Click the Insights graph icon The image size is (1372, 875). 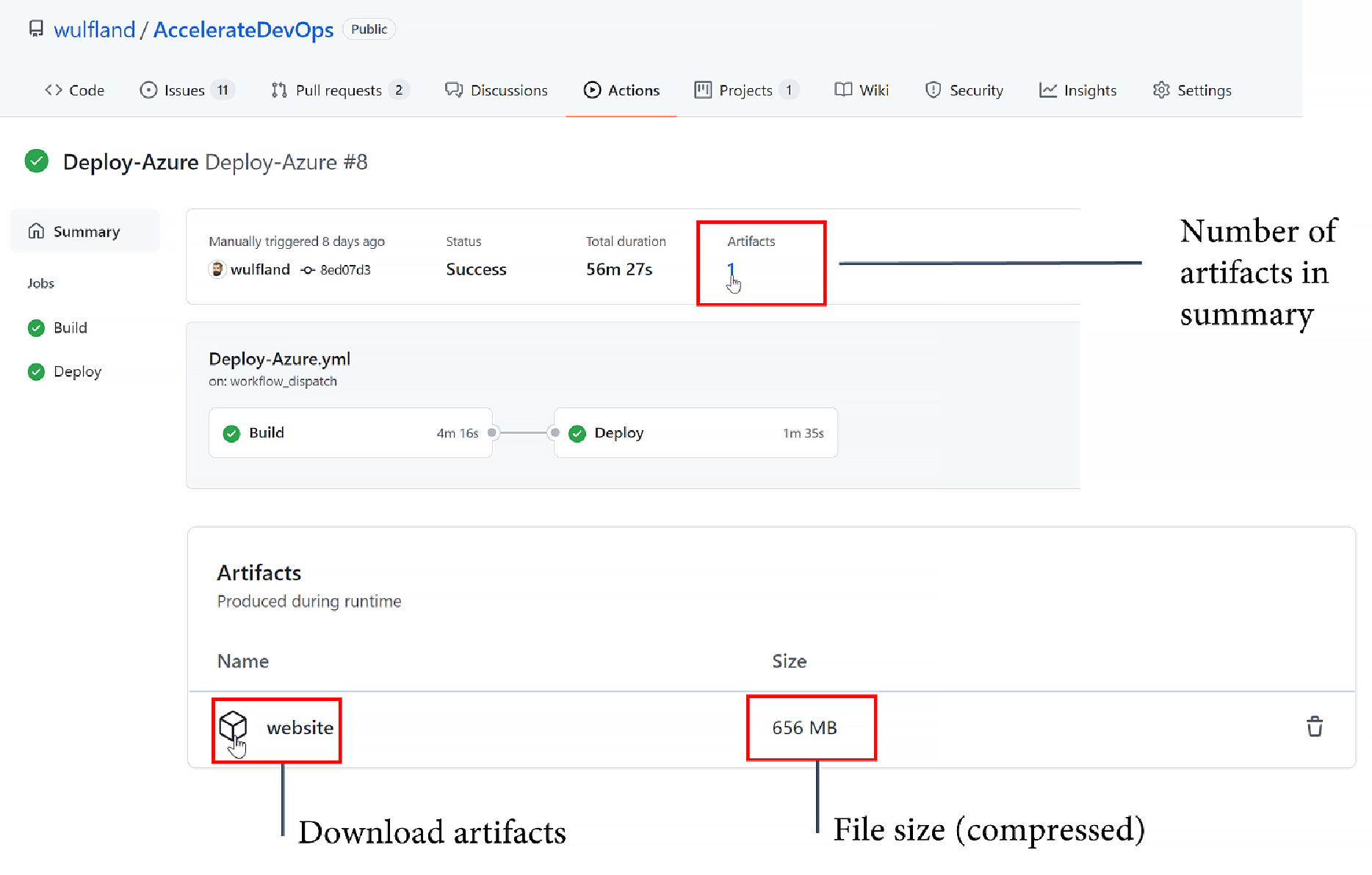coord(1048,90)
